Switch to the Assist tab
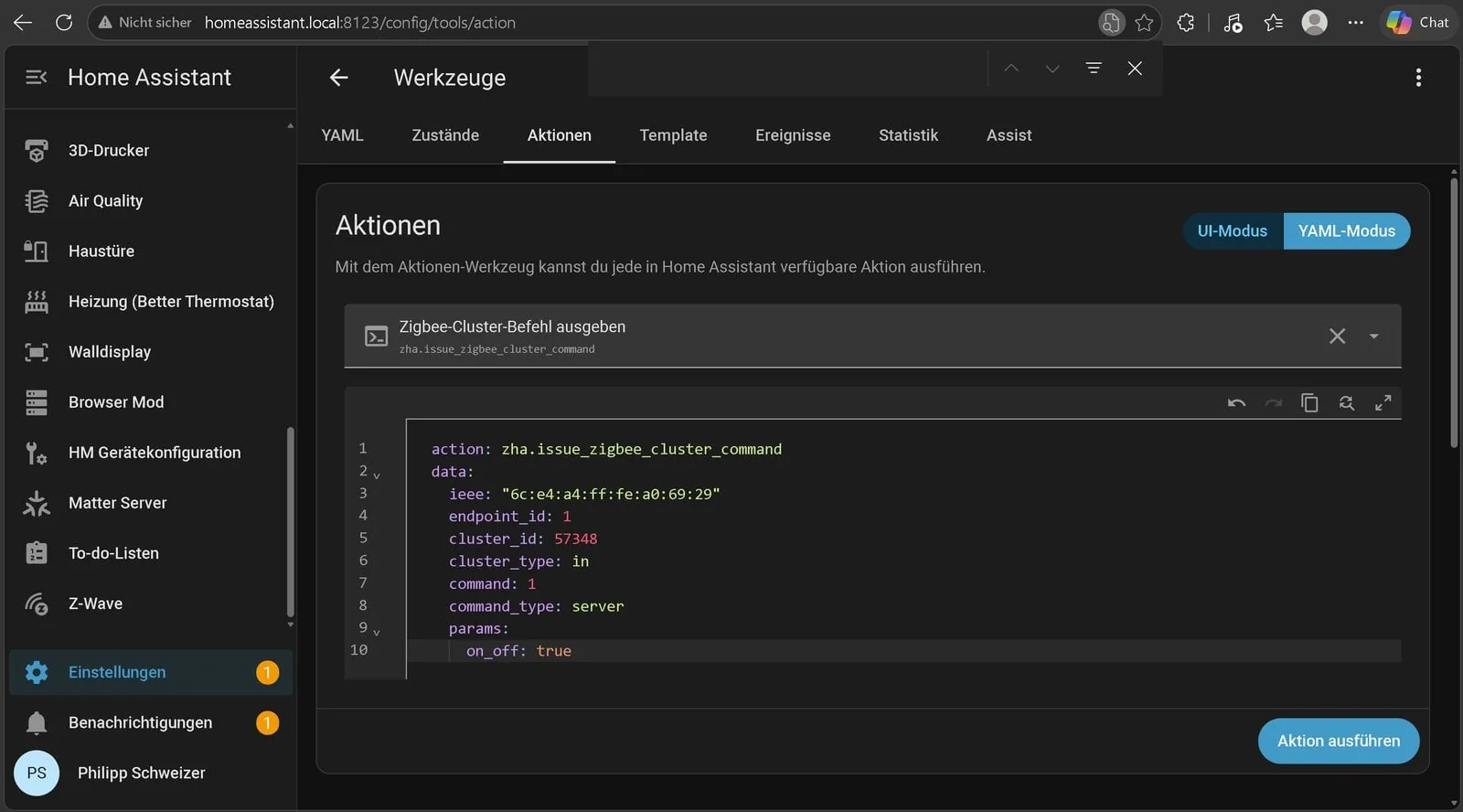Viewport: 1463px width, 812px height. click(1009, 135)
